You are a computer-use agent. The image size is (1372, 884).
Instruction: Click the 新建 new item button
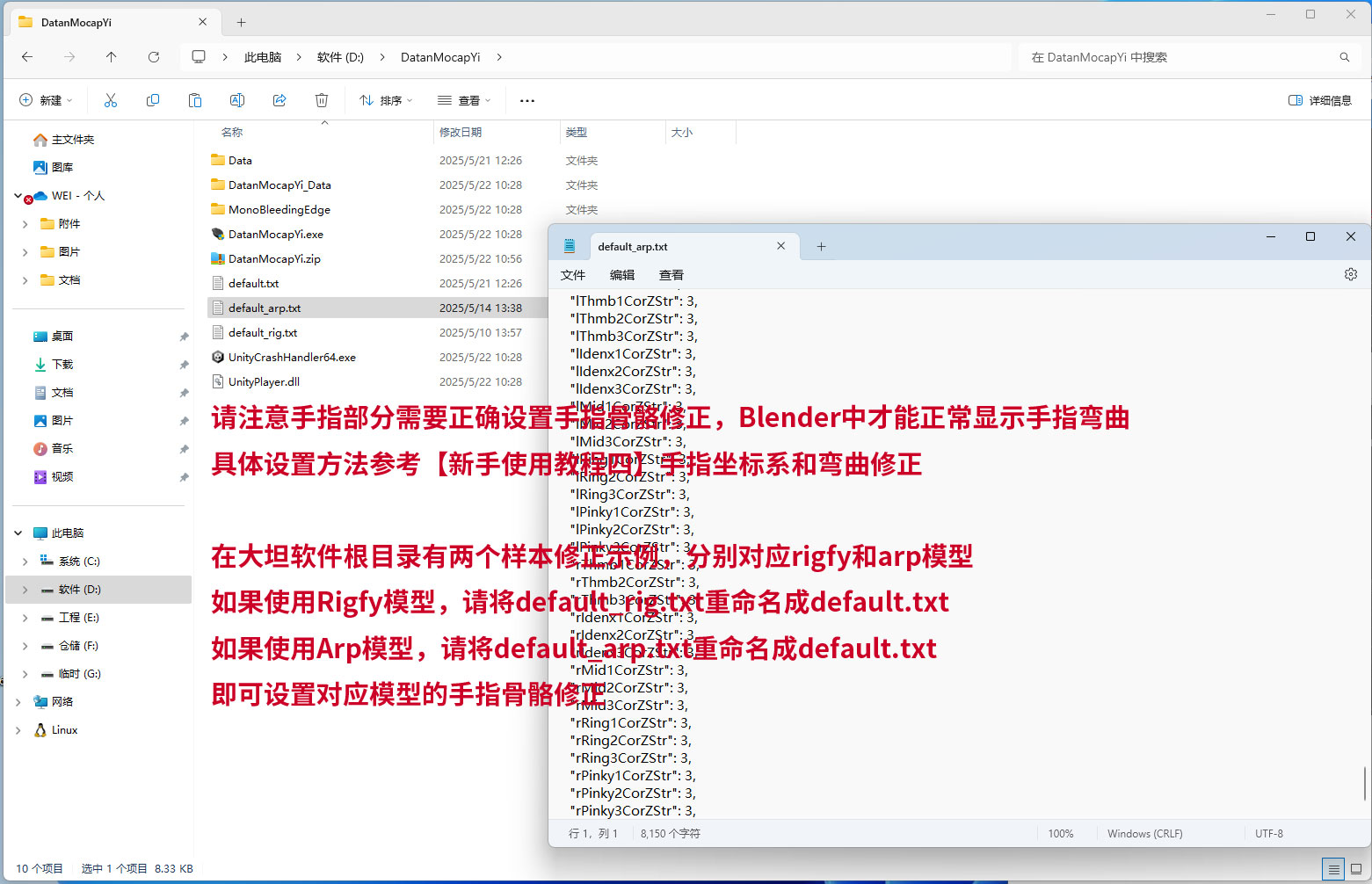(46, 100)
